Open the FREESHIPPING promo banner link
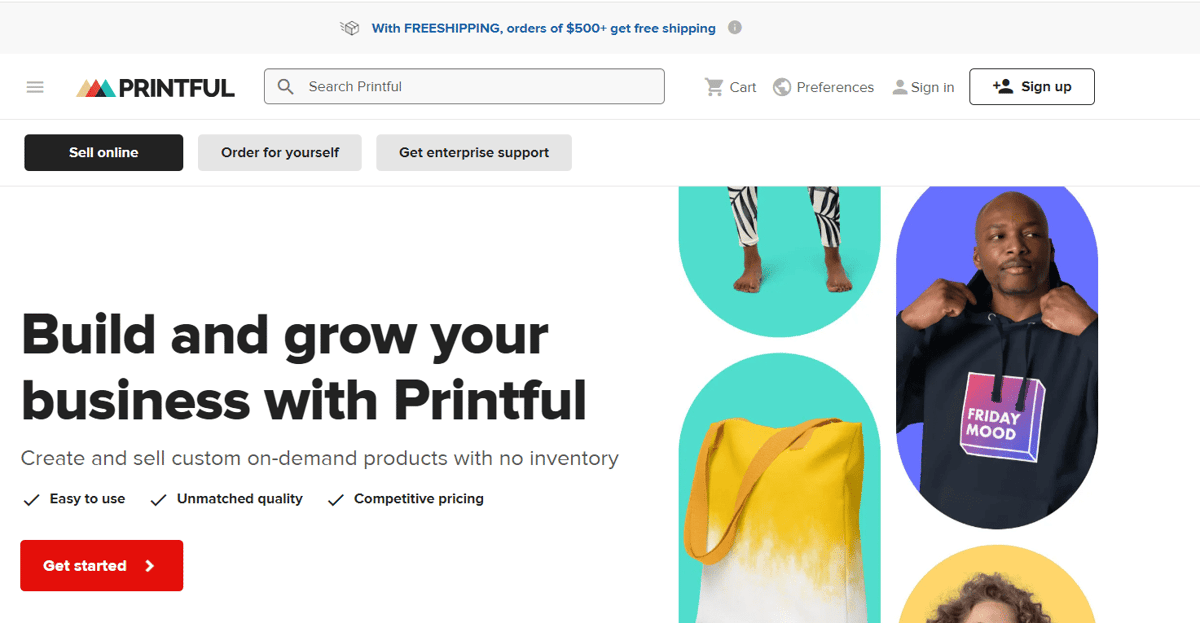1200x623 pixels. click(x=544, y=28)
